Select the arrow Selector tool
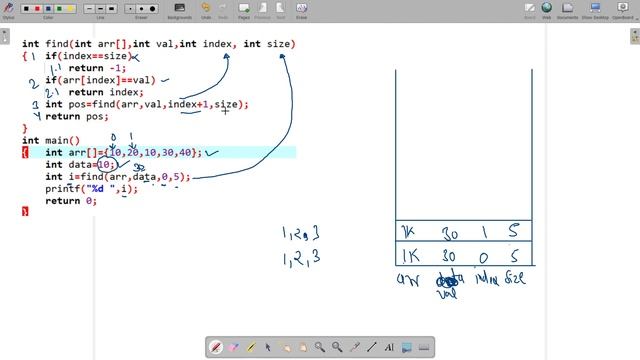 [x=268, y=347]
